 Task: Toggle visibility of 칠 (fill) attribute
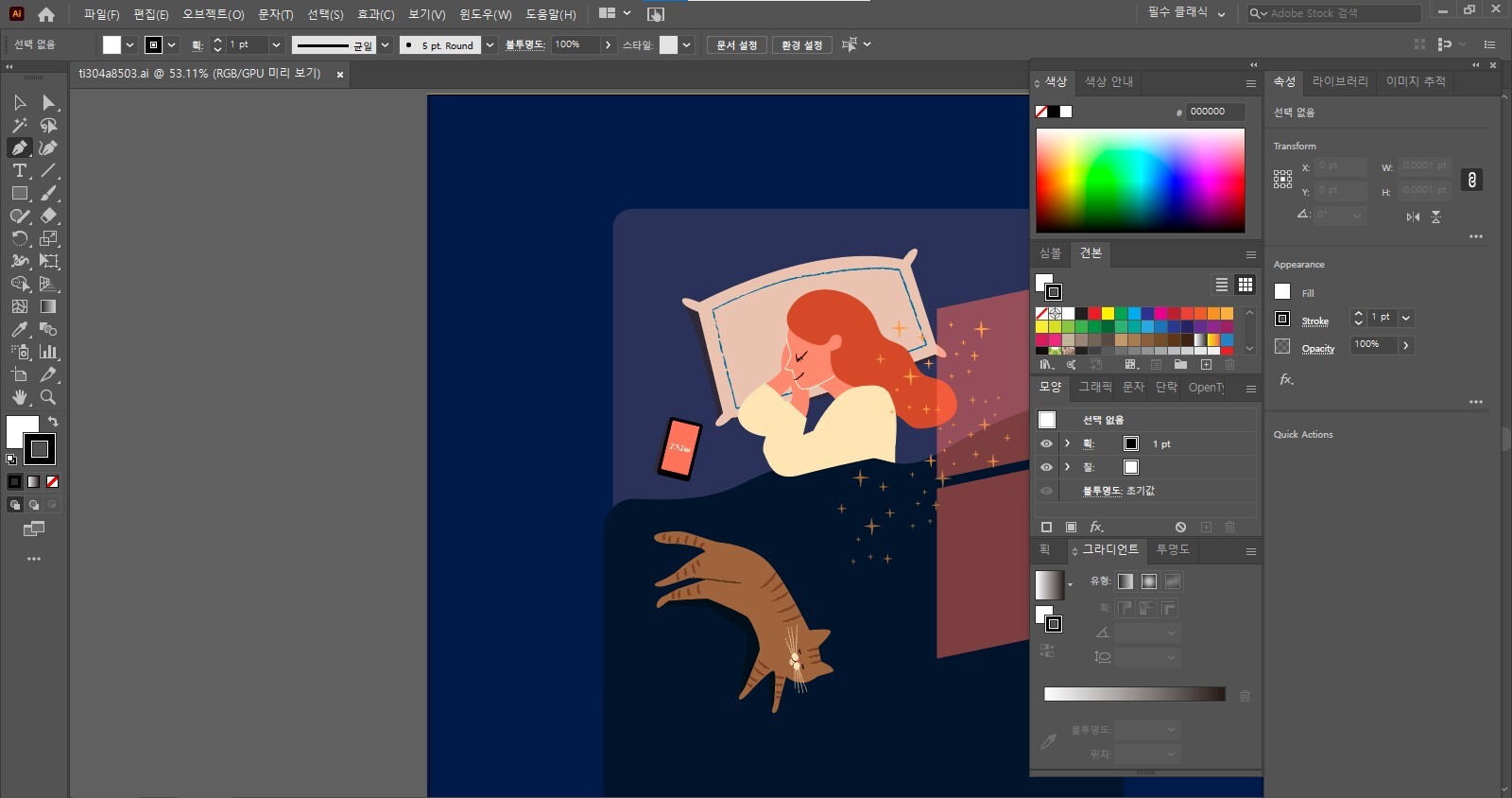[x=1046, y=467]
